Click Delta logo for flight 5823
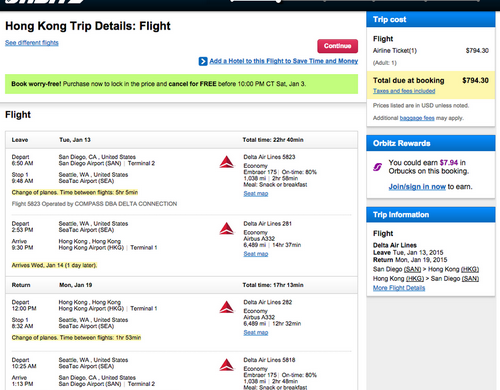Viewport: 500px width, 390px height. pos(227,162)
